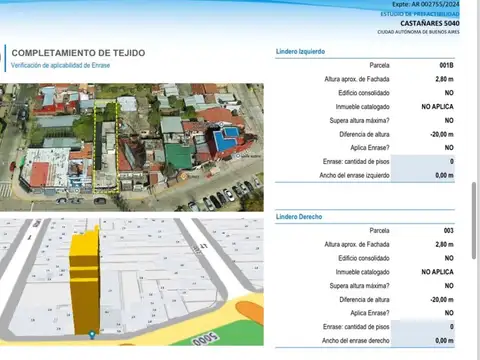Image resolution: width=480 pixels, height=360 pixels.
Task: Click the 'Ancho del enrase derecho' label
Action: (356, 341)
